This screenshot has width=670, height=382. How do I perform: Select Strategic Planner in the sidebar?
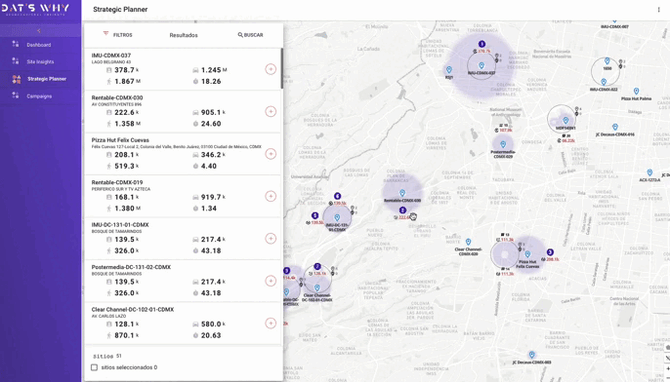point(47,79)
